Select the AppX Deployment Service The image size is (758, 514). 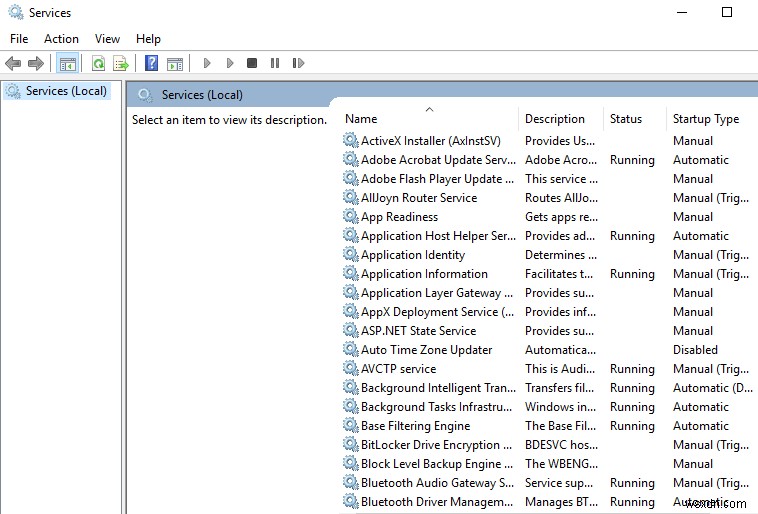click(549, 312)
